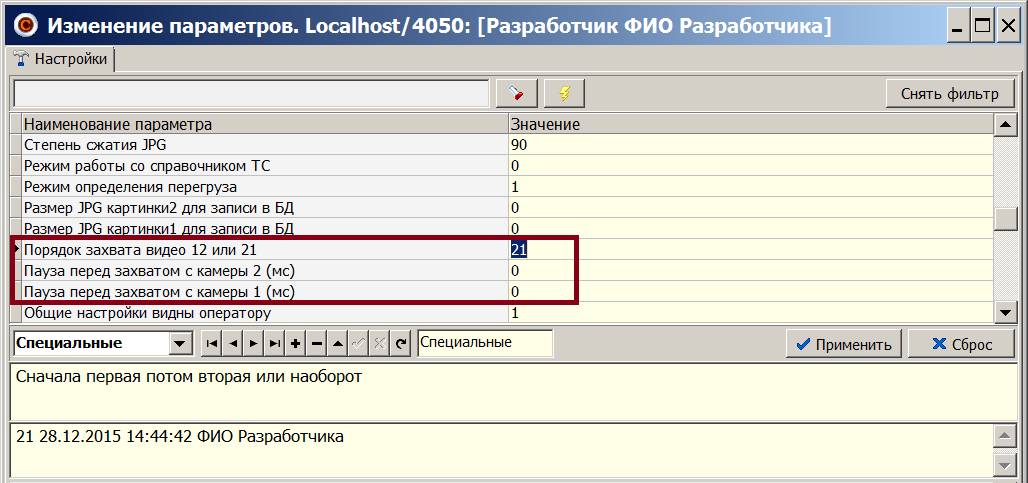This screenshot has height=483, width=1028.
Task: Open the Специальные category dropdown
Action: pos(180,344)
